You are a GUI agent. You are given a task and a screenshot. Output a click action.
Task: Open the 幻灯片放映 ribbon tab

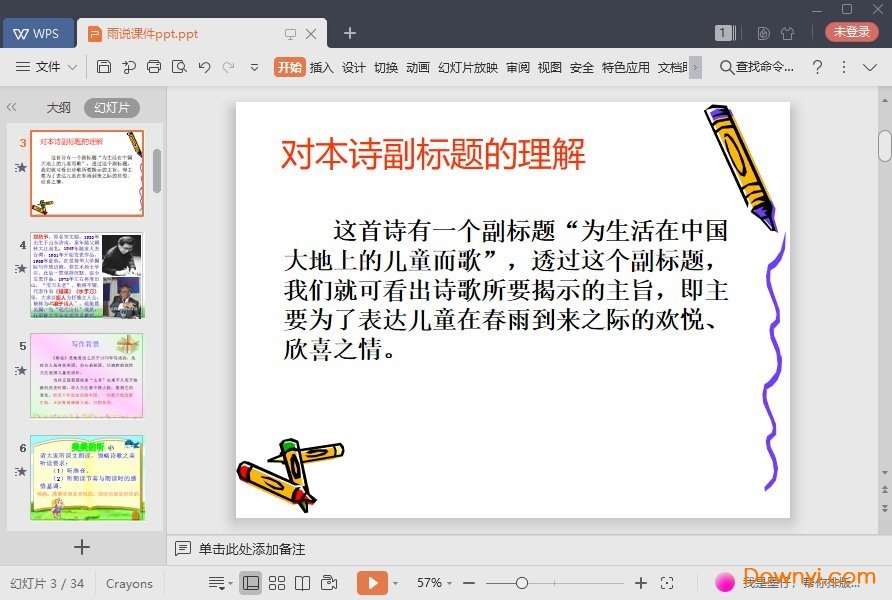click(467, 67)
